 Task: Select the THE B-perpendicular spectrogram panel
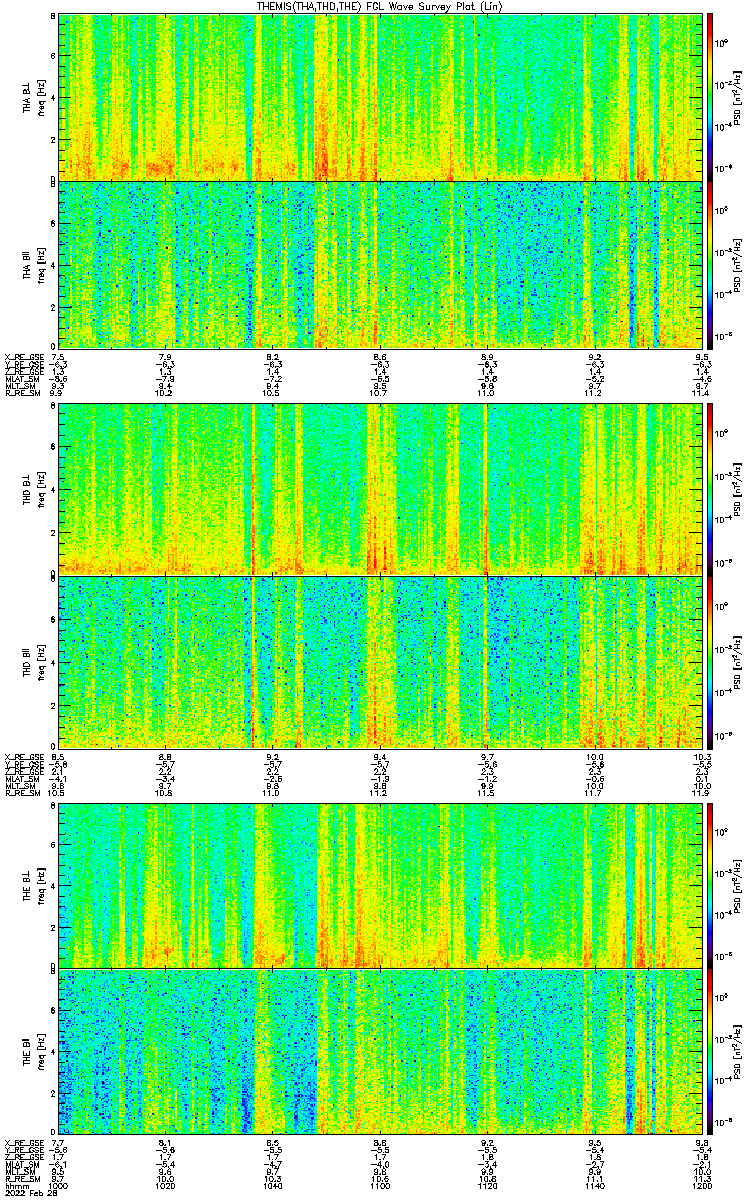[x=380, y=884]
